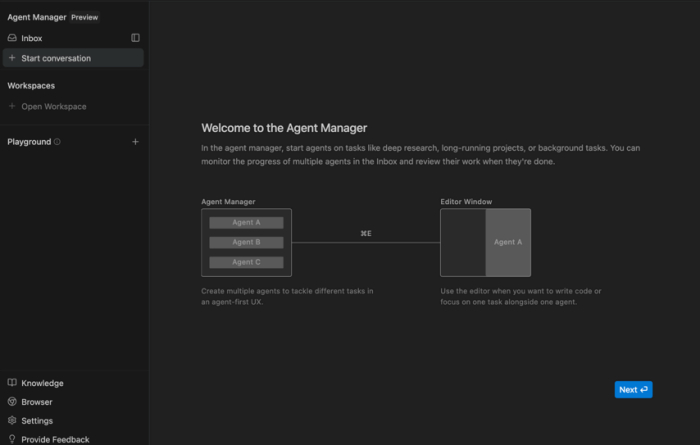Click the Playground section label

pyautogui.click(x=29, y=142)
